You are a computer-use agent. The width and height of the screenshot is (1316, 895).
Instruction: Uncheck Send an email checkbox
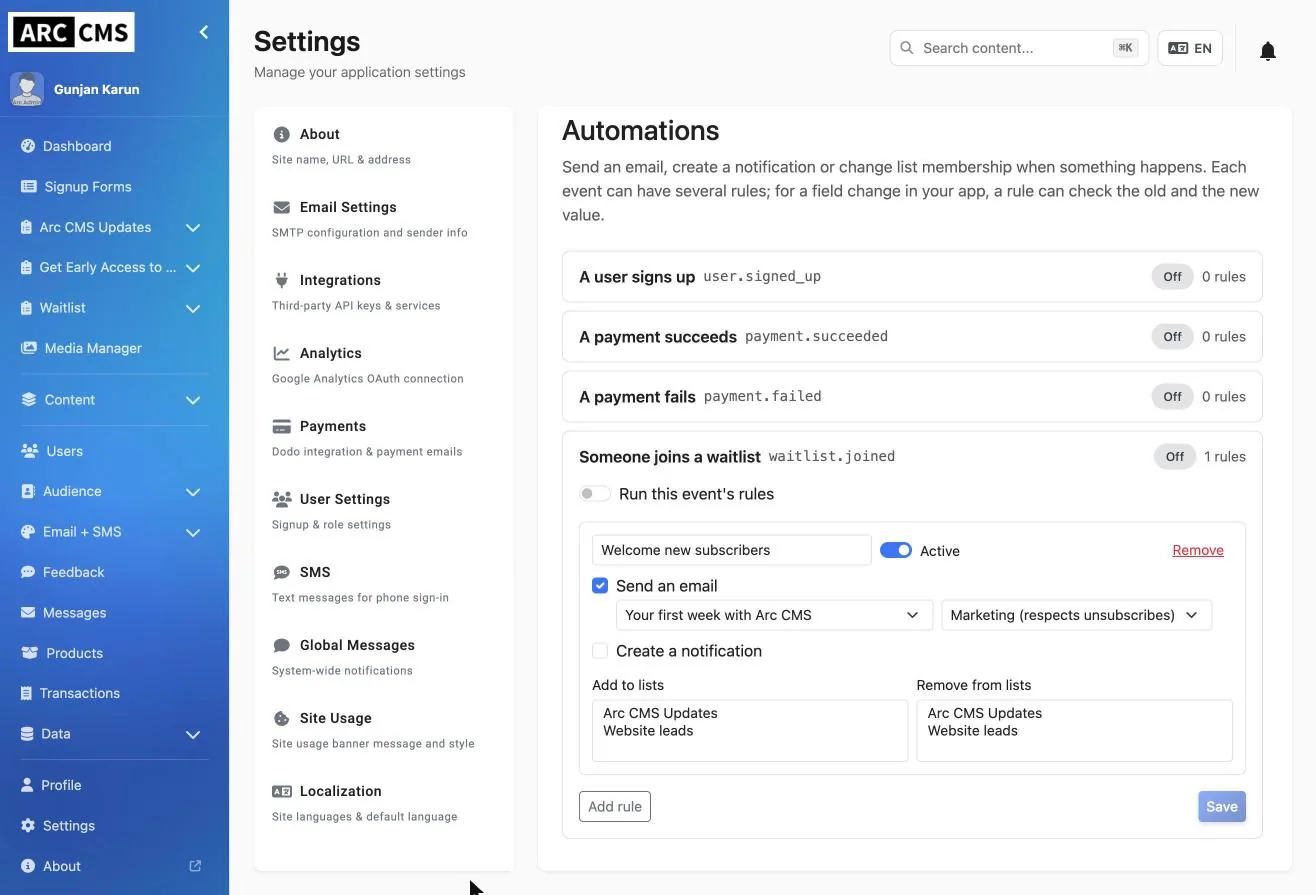click(600, 586)
